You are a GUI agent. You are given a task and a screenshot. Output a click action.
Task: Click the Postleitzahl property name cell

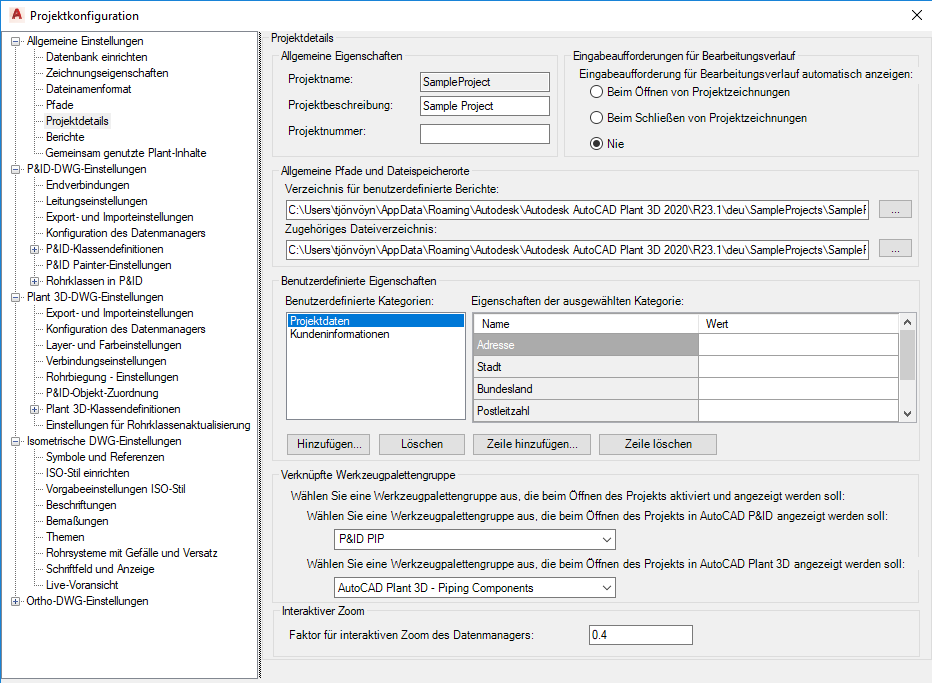pyautogui.click(x=585, y=411)
